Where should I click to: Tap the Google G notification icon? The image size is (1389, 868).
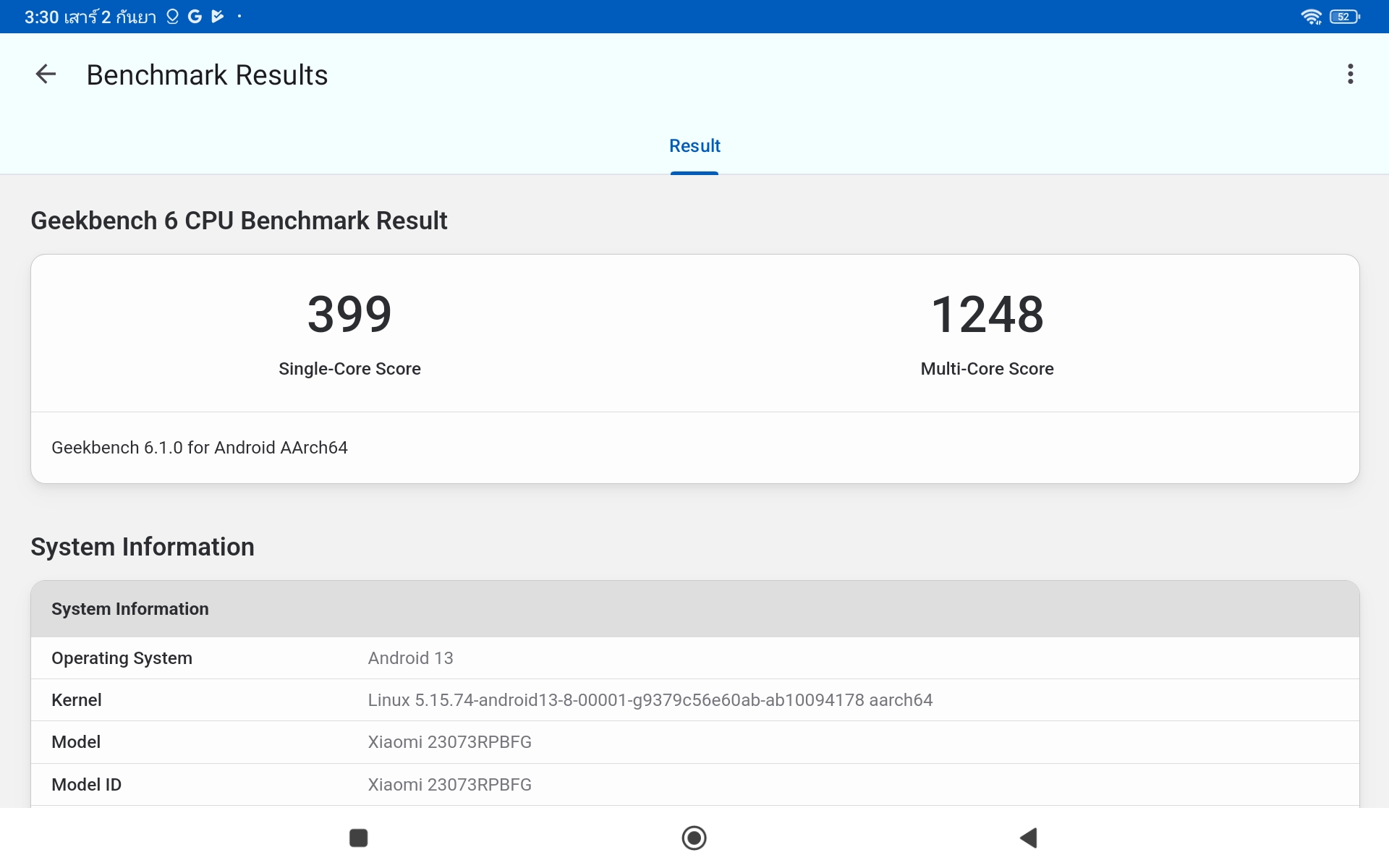pos(195,17)
